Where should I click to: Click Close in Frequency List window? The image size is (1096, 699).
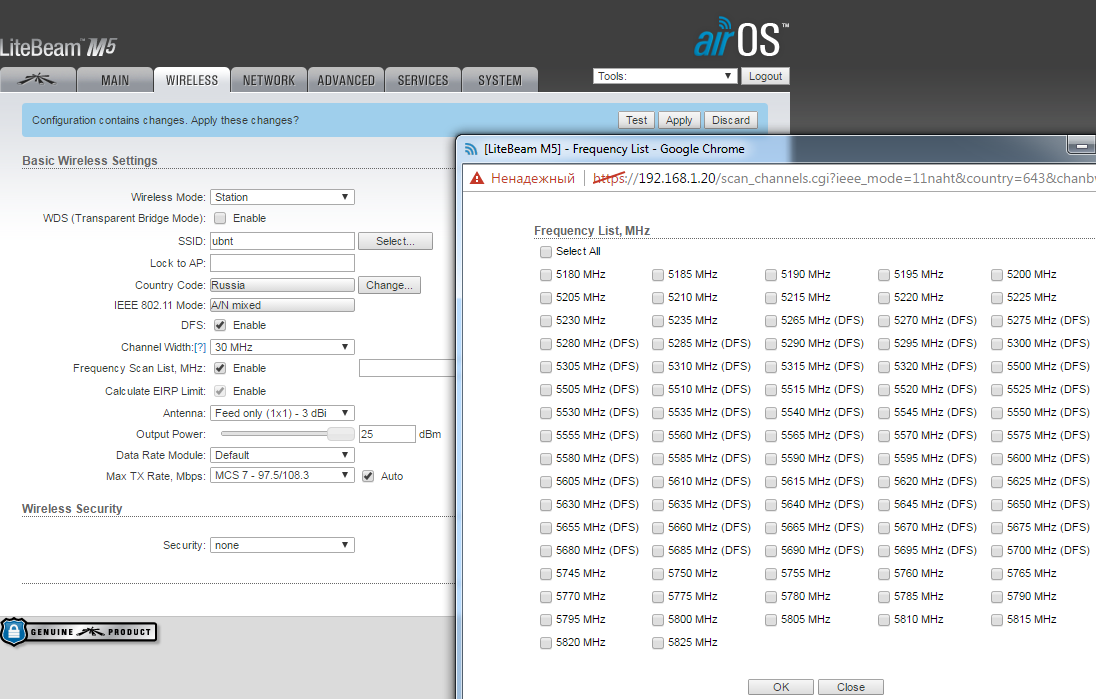click(x=851, y=687)
